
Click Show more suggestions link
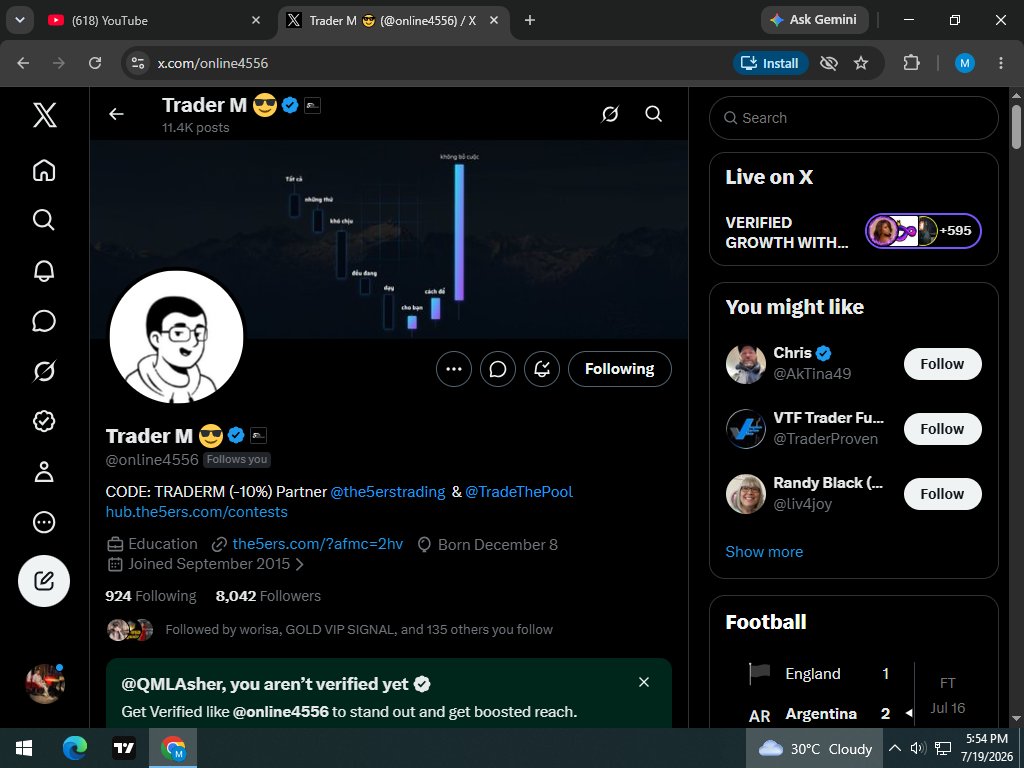pyautogui.click(x=764, y=552)
